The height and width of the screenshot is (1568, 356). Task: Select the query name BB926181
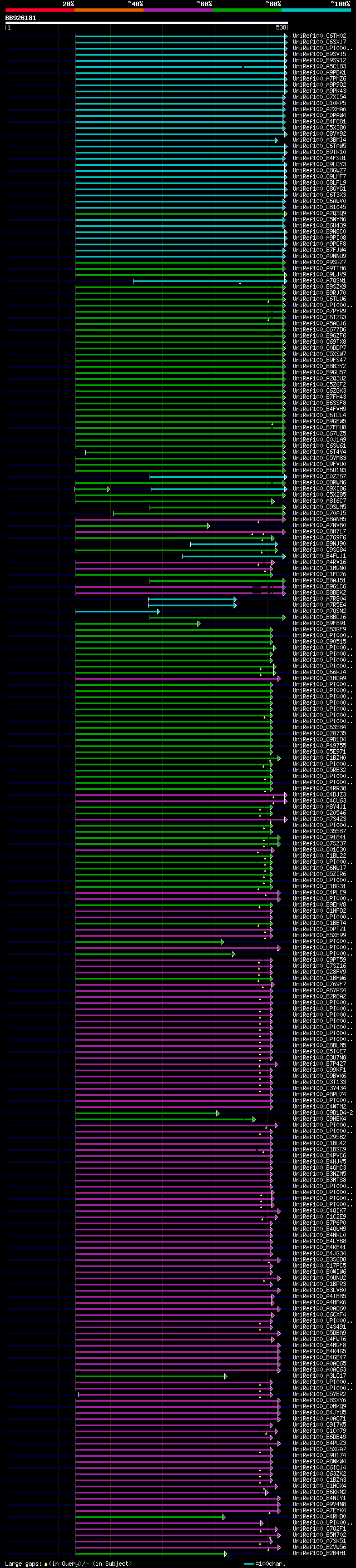21,18
